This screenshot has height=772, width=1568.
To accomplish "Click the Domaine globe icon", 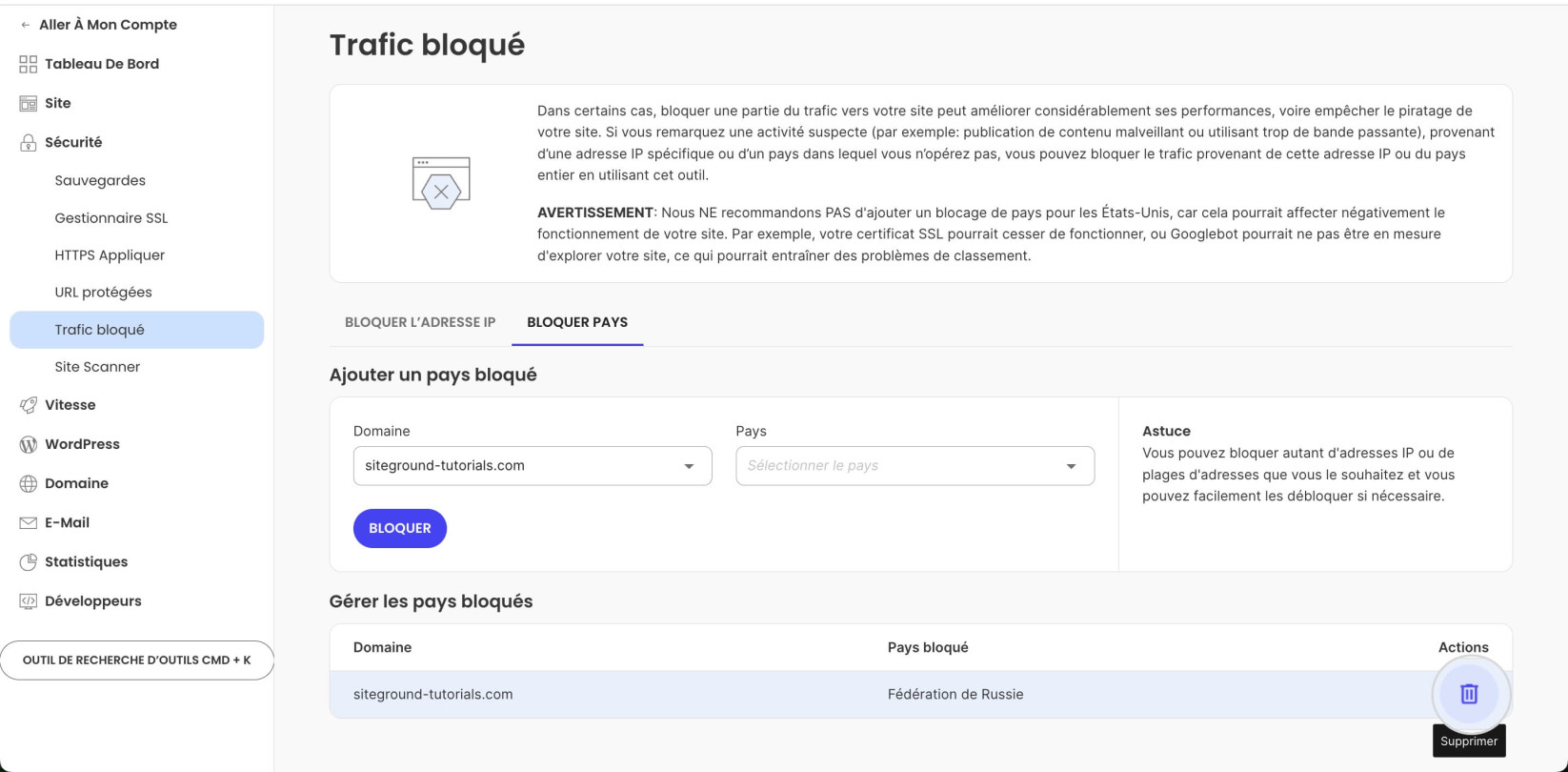I will coord(29,483).
